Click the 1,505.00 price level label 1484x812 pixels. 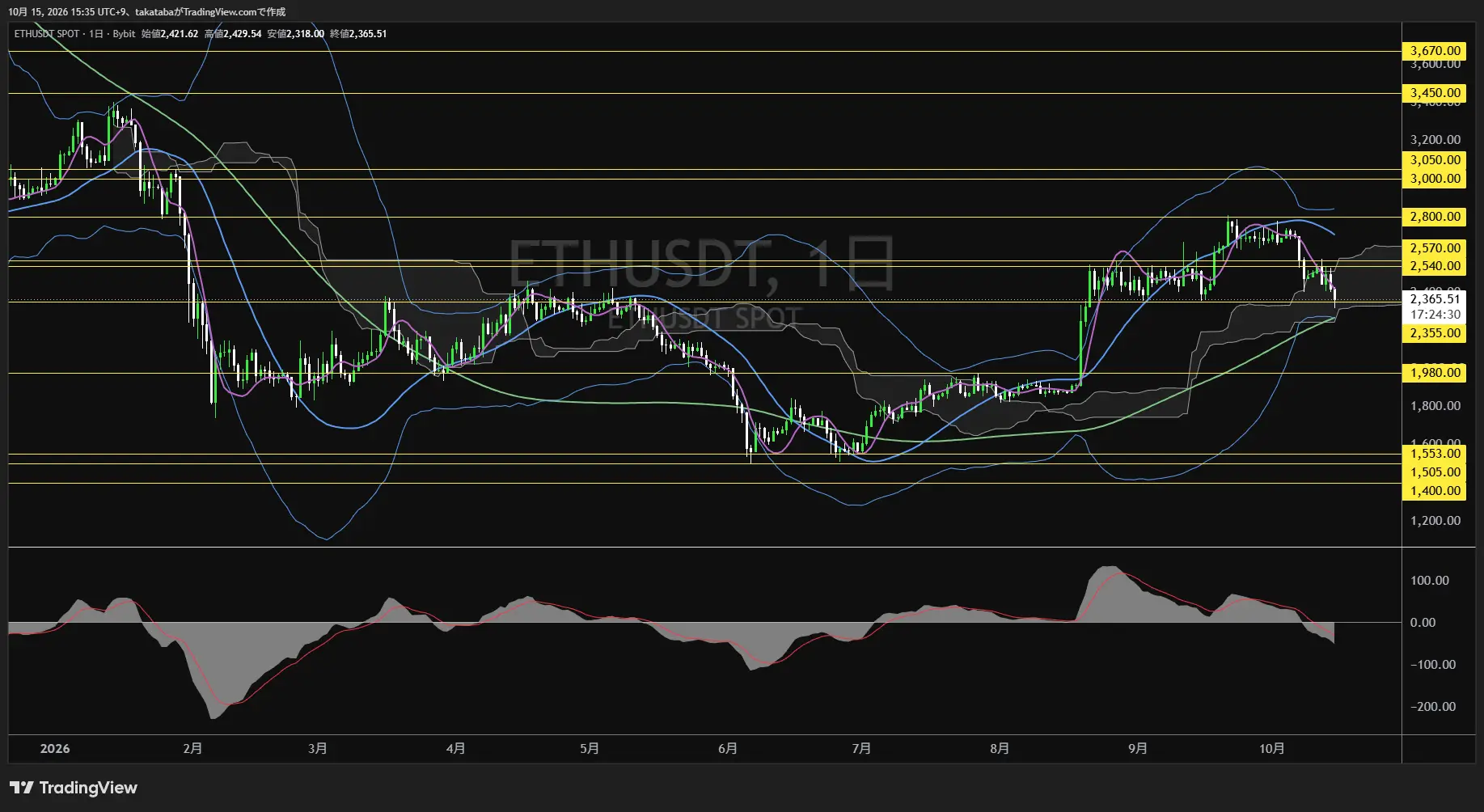point(1435,472)
